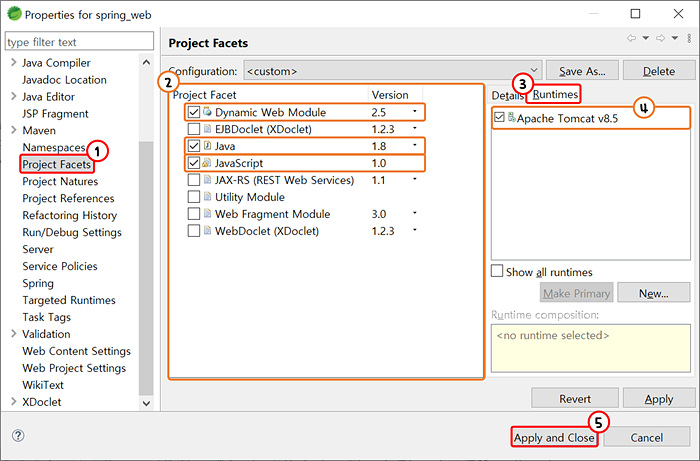Uncheck the JavaScript facet checkbox

[194, 163]
